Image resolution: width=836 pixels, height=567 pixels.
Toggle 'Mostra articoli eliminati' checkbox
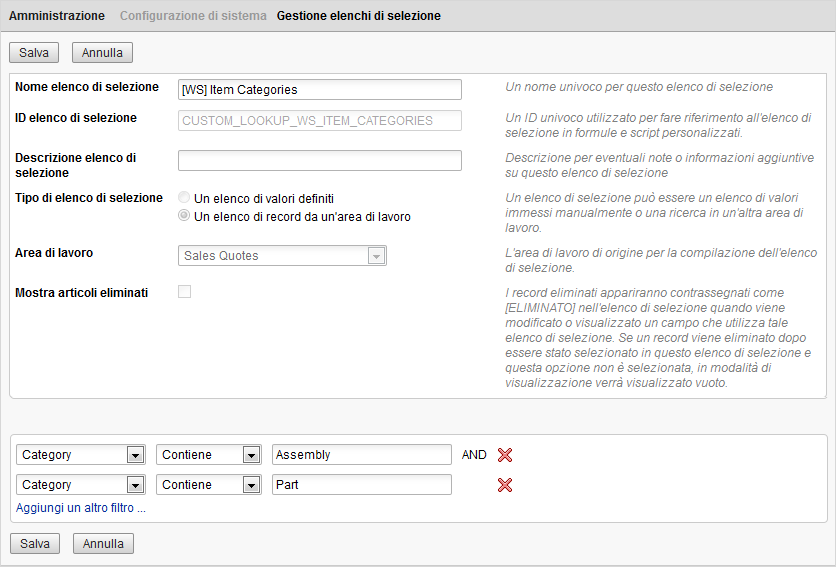pyautogui.click(x=185, y=292)
